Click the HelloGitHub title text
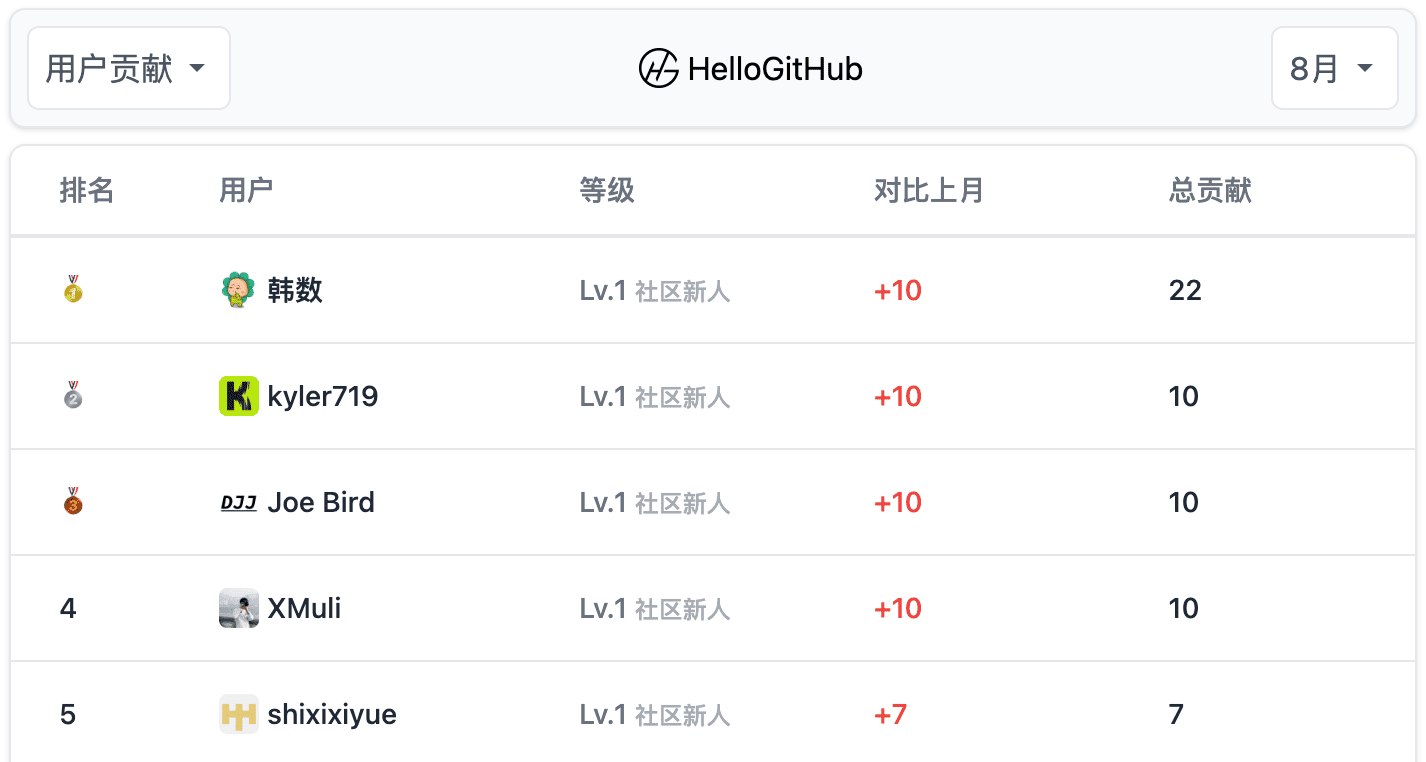The width and height of the screenshot is (1426, 762). click(775, 69)
